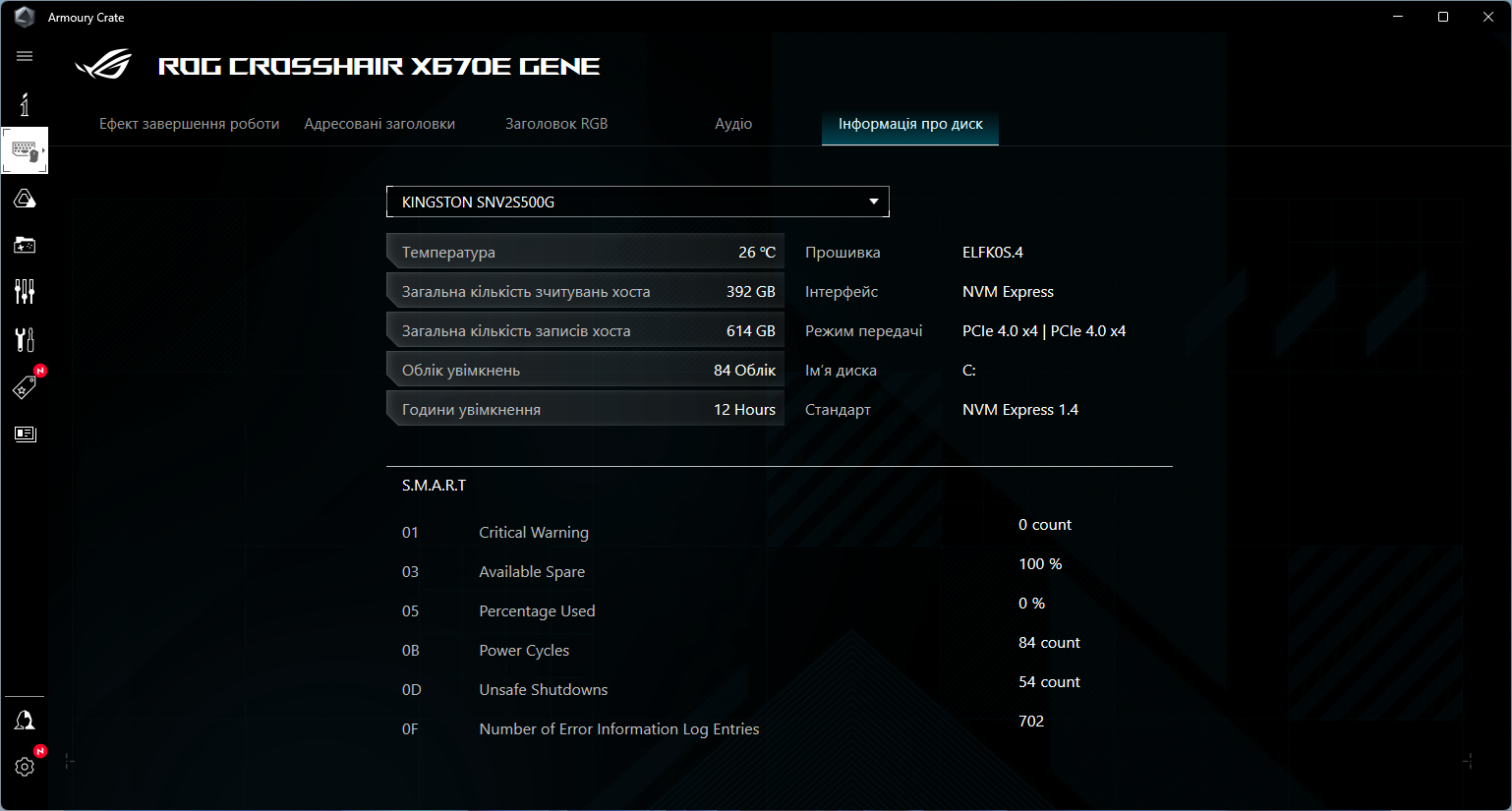This screenshot has width=1512, height=811.
Task: Click the Percentage Used attribute name
Action: click(x=537, y=611)
